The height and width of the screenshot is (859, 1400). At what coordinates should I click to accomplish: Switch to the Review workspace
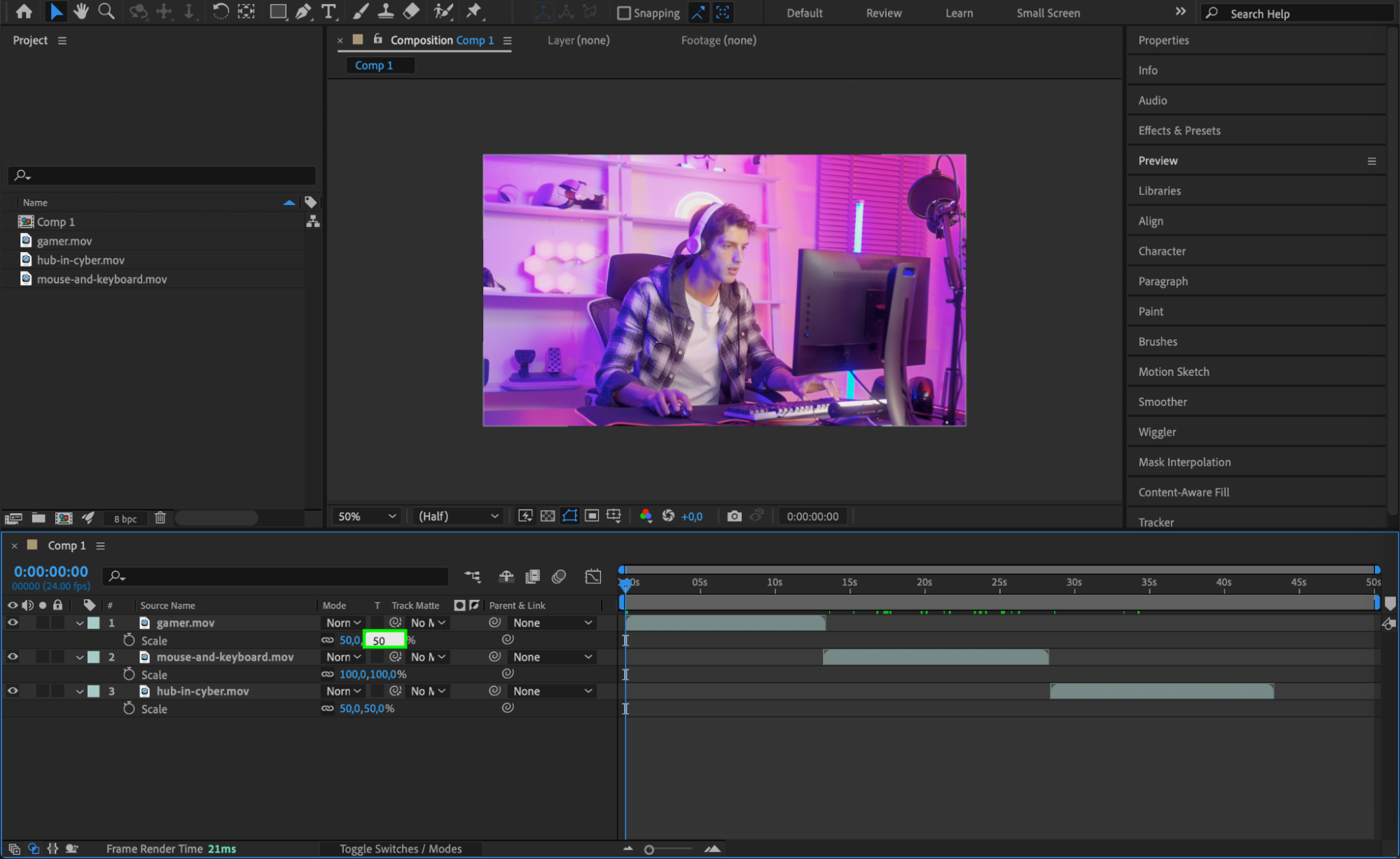(883, 13)
